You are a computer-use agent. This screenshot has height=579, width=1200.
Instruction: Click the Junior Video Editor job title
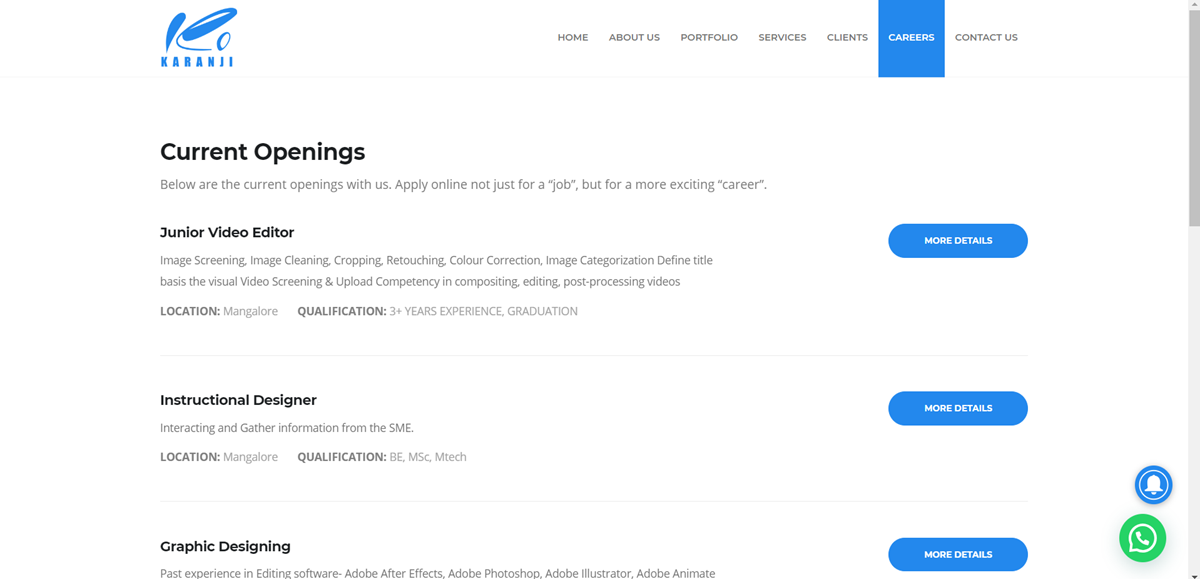[227, 232]
